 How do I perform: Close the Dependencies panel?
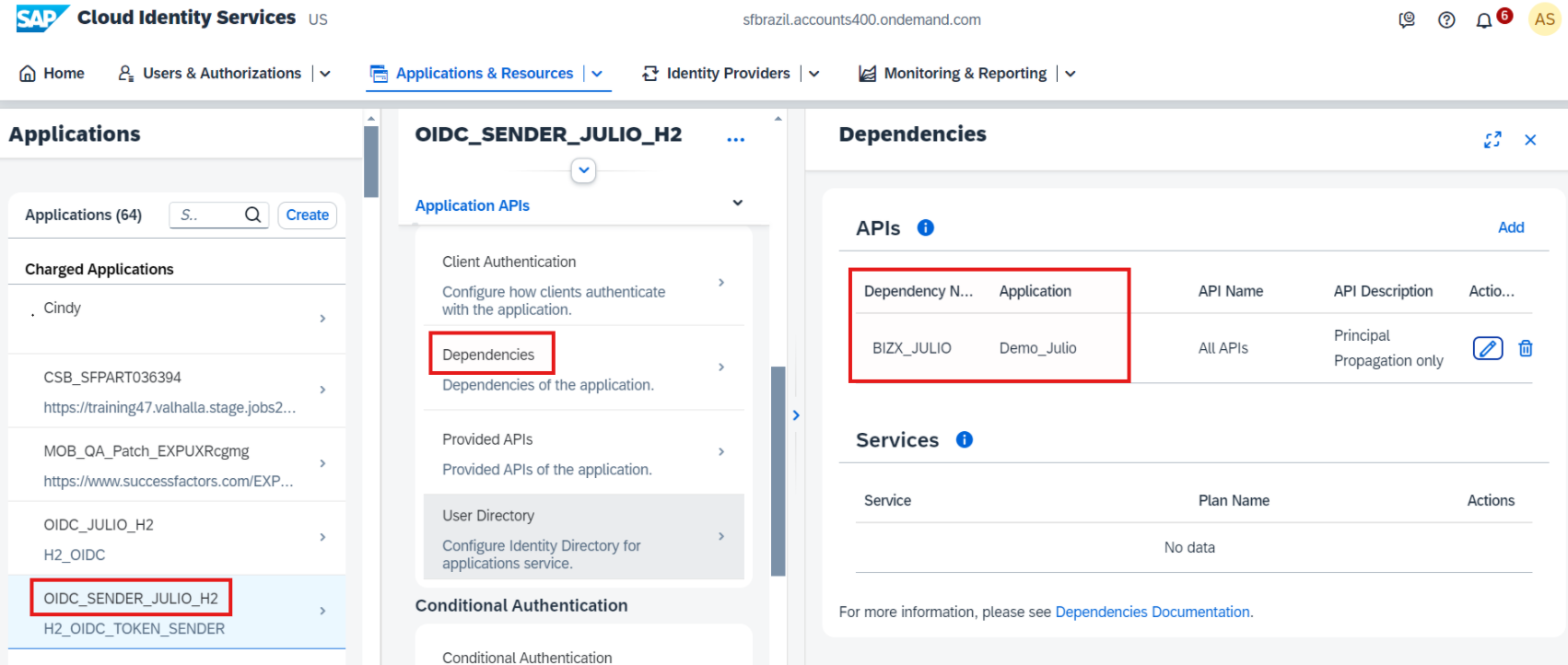coord(1530,140)
